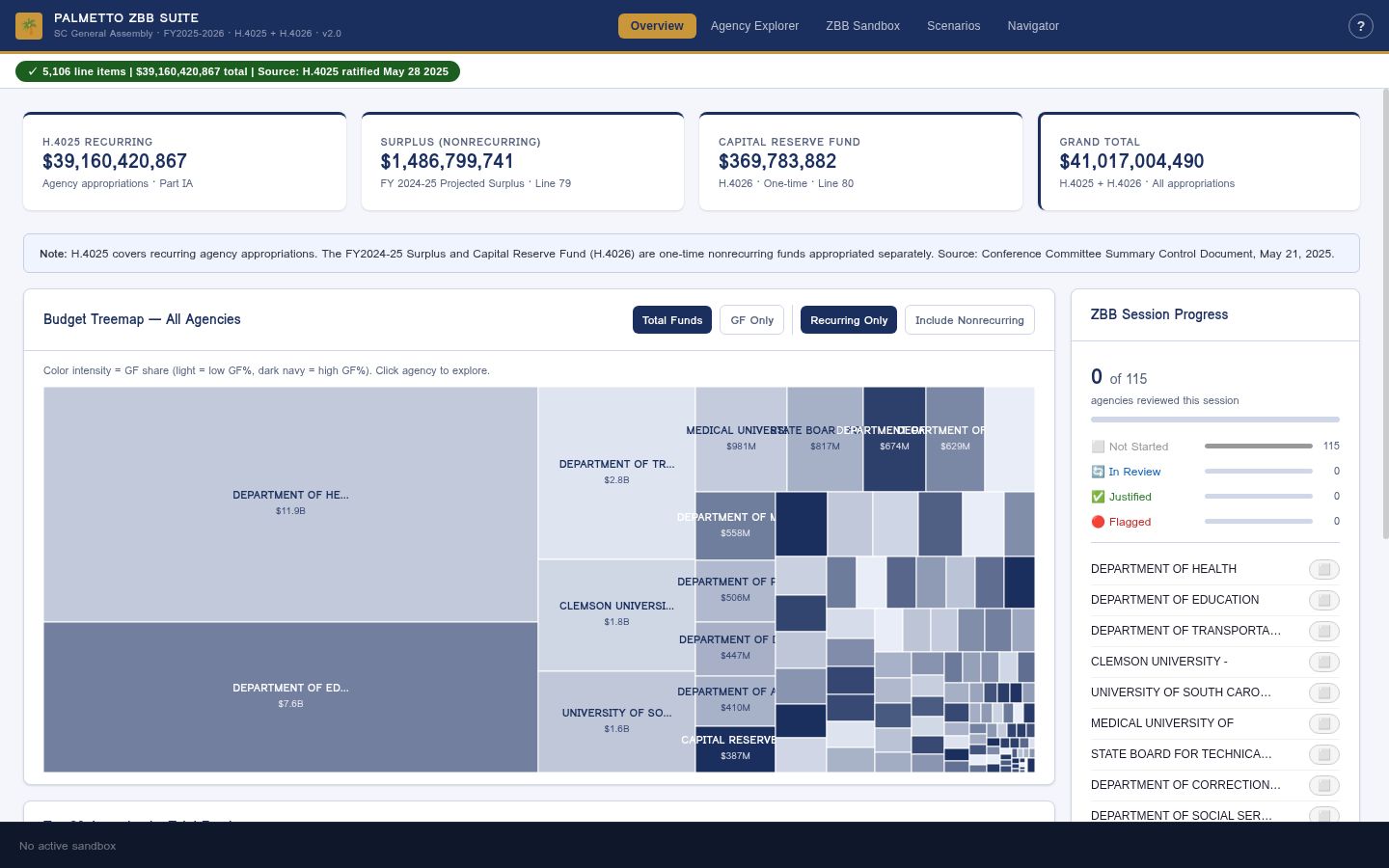Toggle status for CLEMSON UNIVERSITY

pyautogui.click(x=1324, y=662)
